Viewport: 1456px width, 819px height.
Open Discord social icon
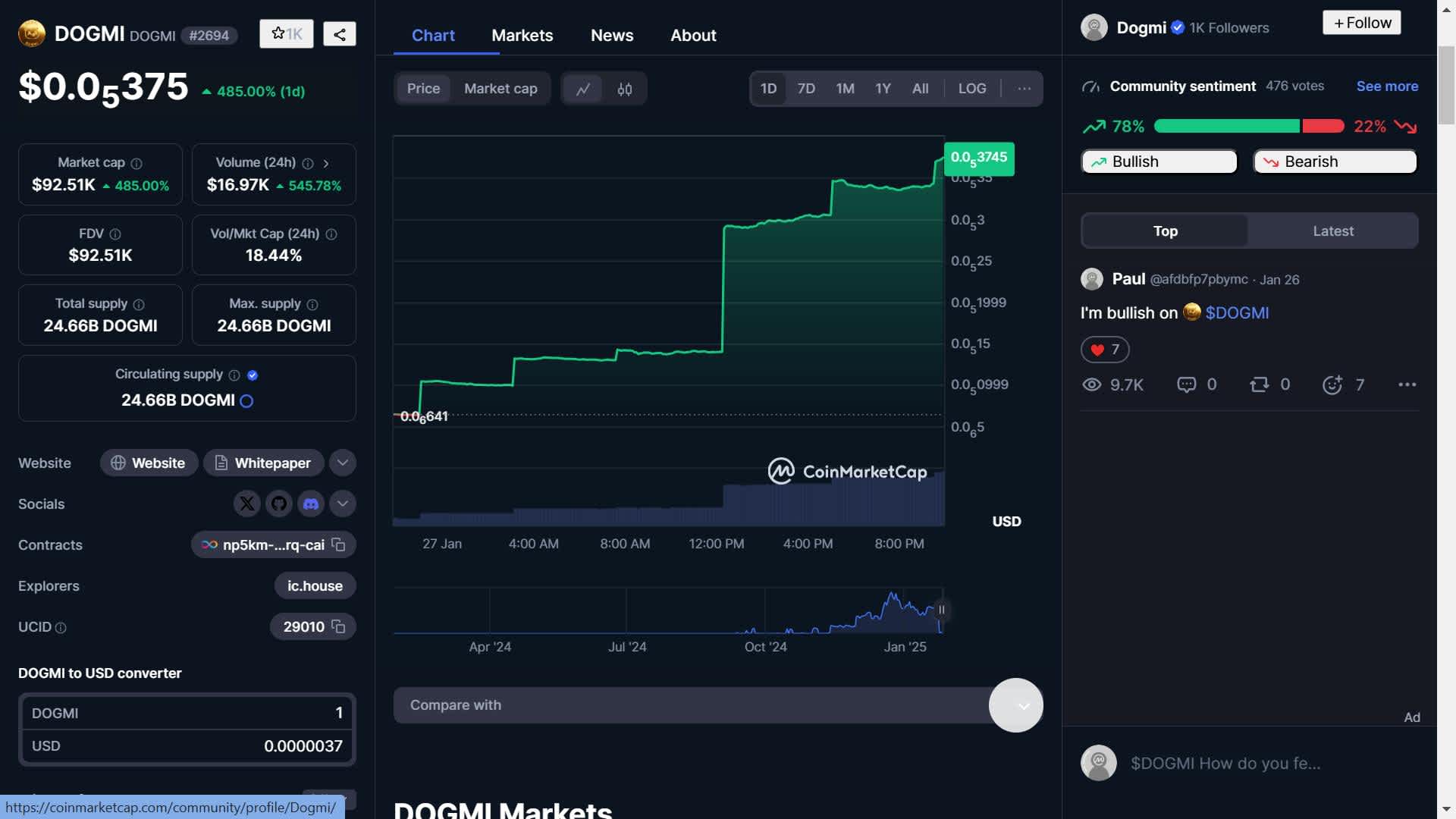point(311,504)
